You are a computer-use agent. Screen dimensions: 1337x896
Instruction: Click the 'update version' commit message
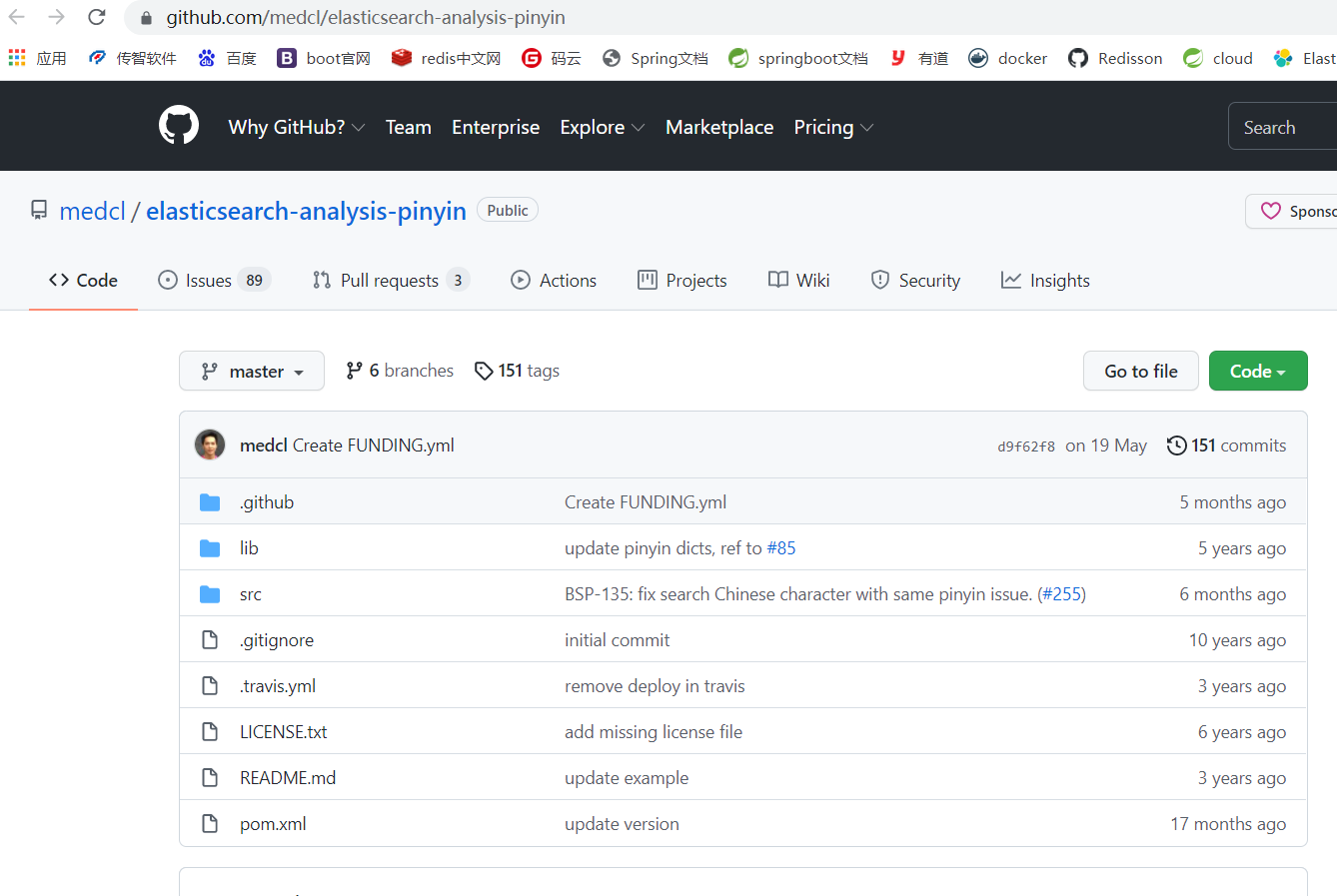(x=622, y=823)
